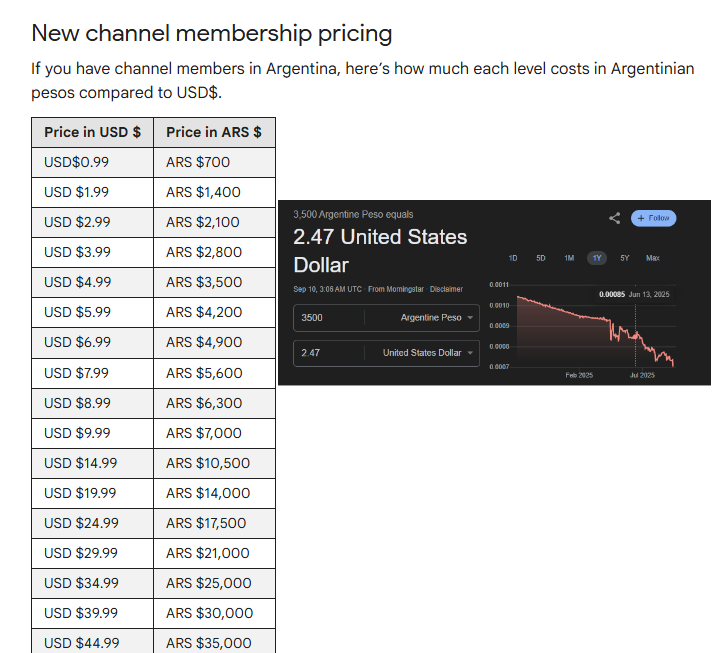This screenshot has width=712, height=653.
Task: Select the 5D chart range
Action: tap(541, 258)
